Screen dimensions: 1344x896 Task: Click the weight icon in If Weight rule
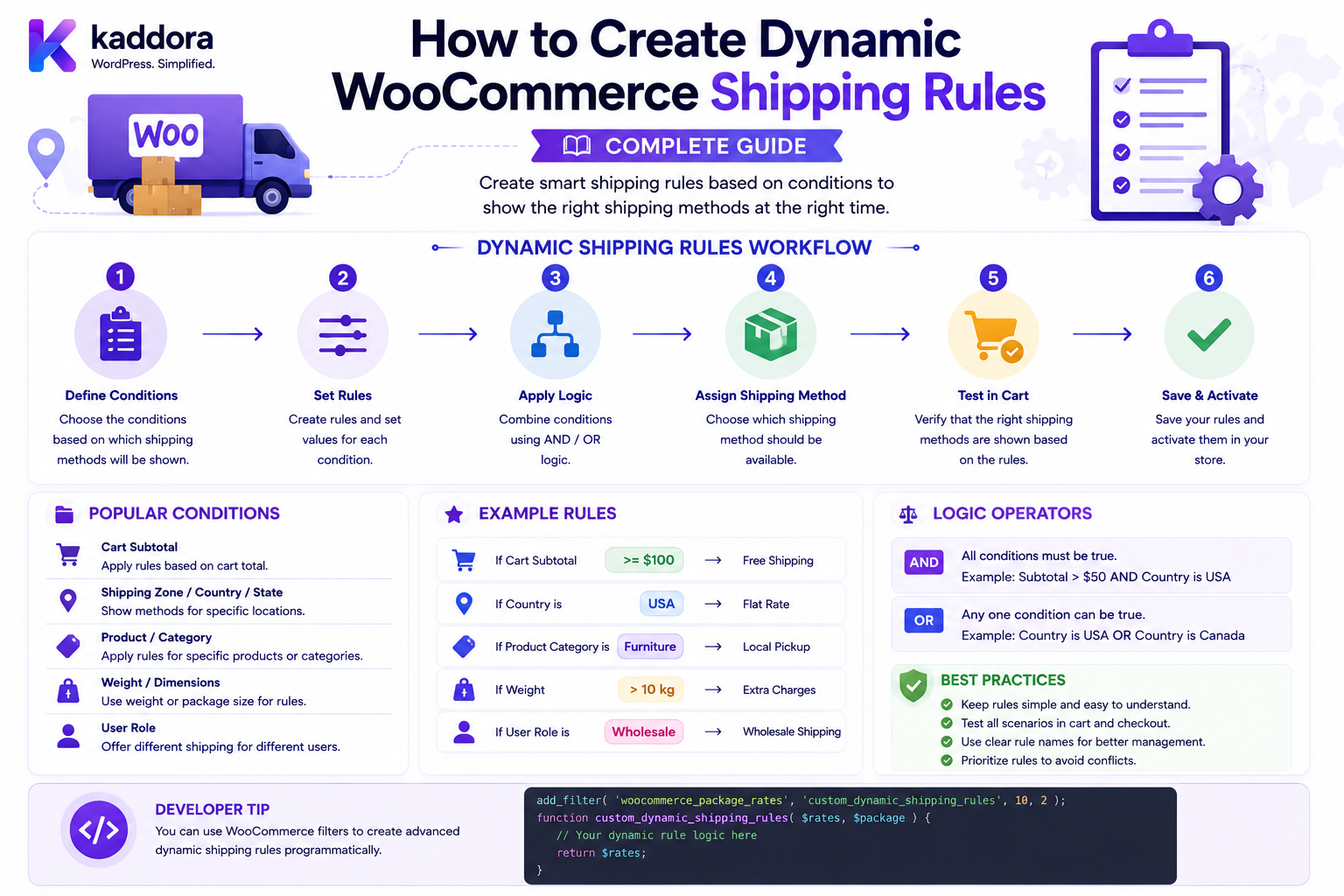(464, 689)
